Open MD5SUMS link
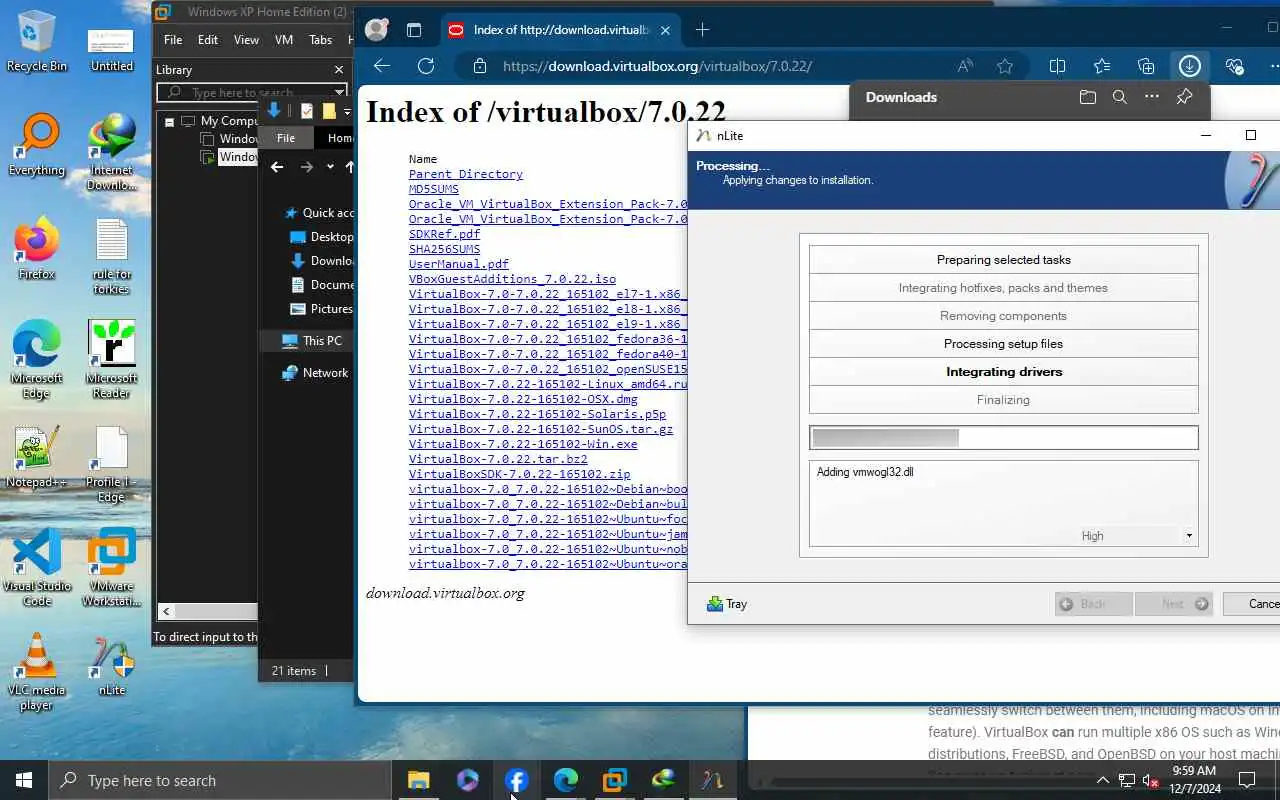Screen dimensions: 1280x800 [434, 189]
